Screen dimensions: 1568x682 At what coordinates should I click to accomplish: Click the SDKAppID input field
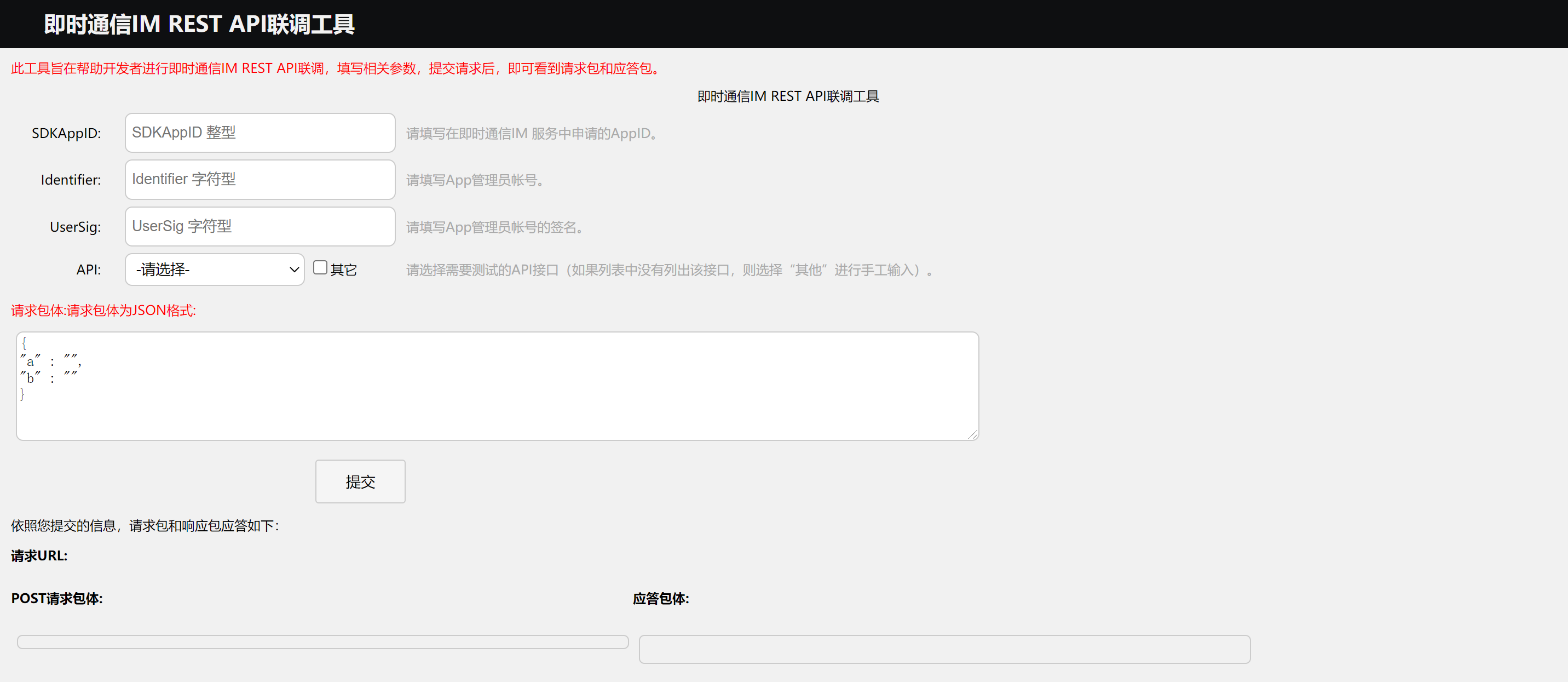(260, 133)
